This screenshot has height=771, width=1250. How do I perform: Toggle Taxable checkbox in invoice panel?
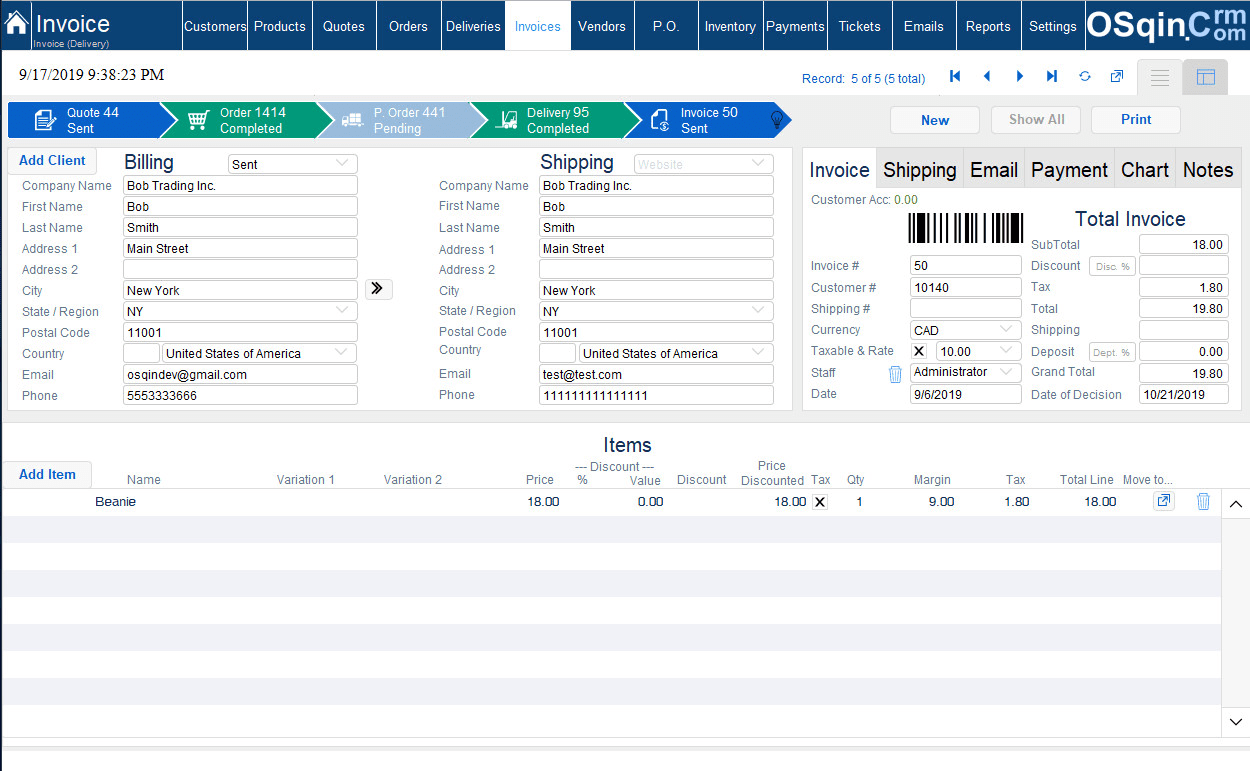[x=920, y=351]
